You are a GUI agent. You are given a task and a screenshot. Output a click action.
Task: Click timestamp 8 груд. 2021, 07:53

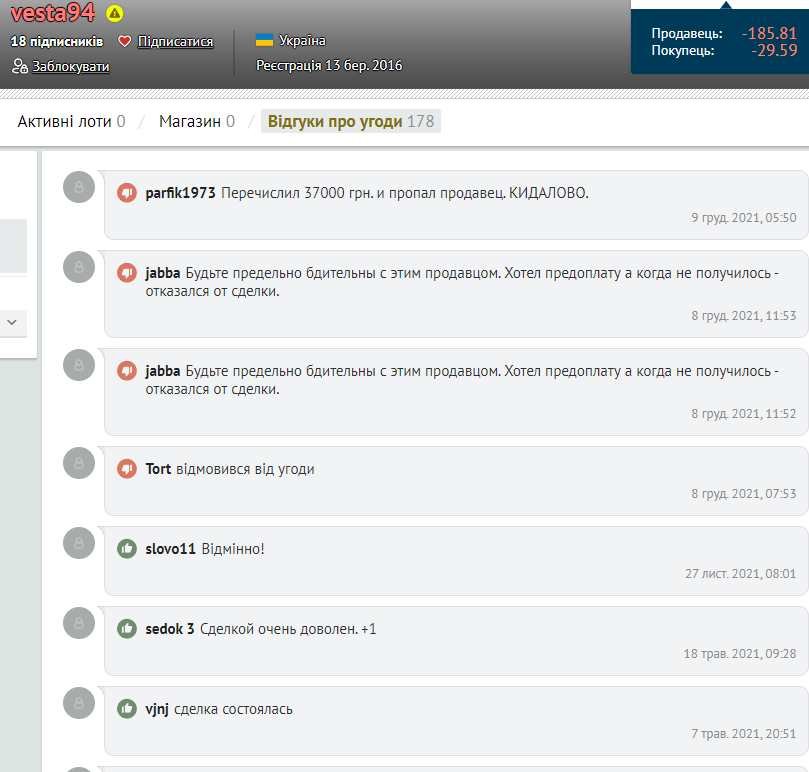click(x=743, y=494)
